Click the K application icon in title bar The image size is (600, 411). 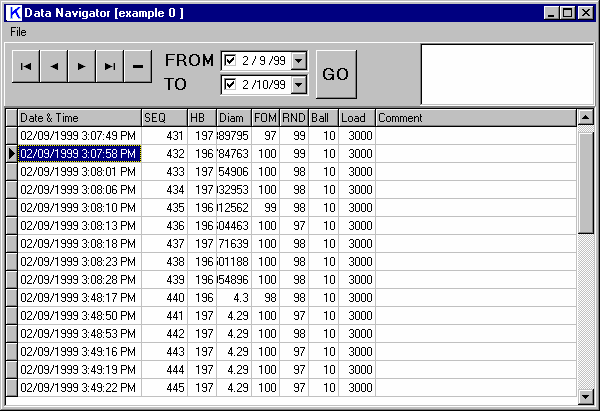coord(14,13)
